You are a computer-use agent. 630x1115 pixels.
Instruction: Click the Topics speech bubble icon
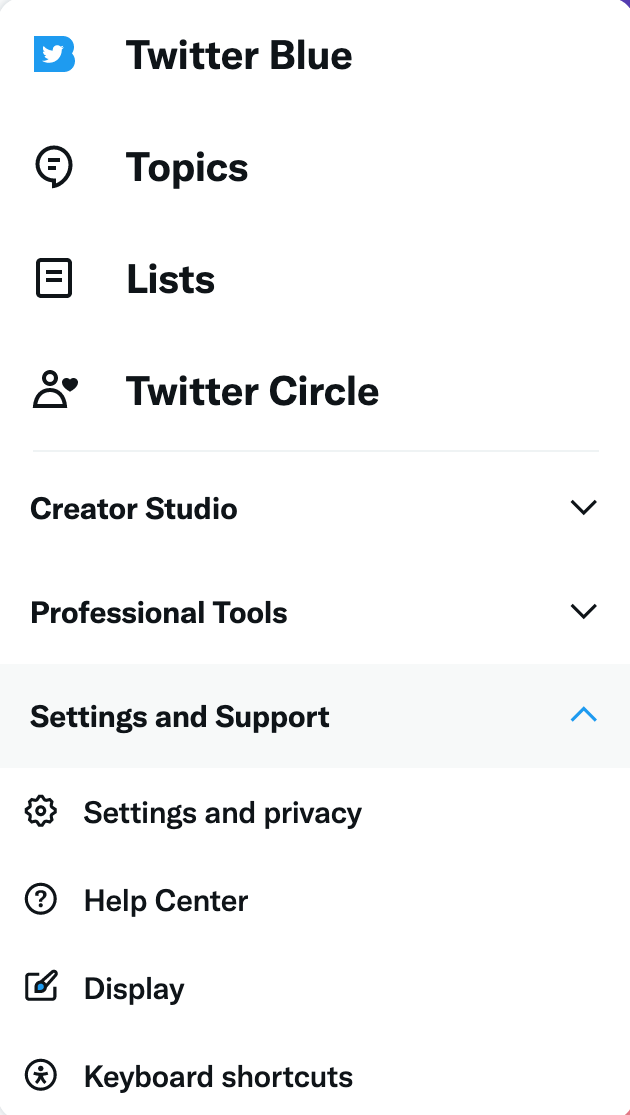tap(54, 167)
